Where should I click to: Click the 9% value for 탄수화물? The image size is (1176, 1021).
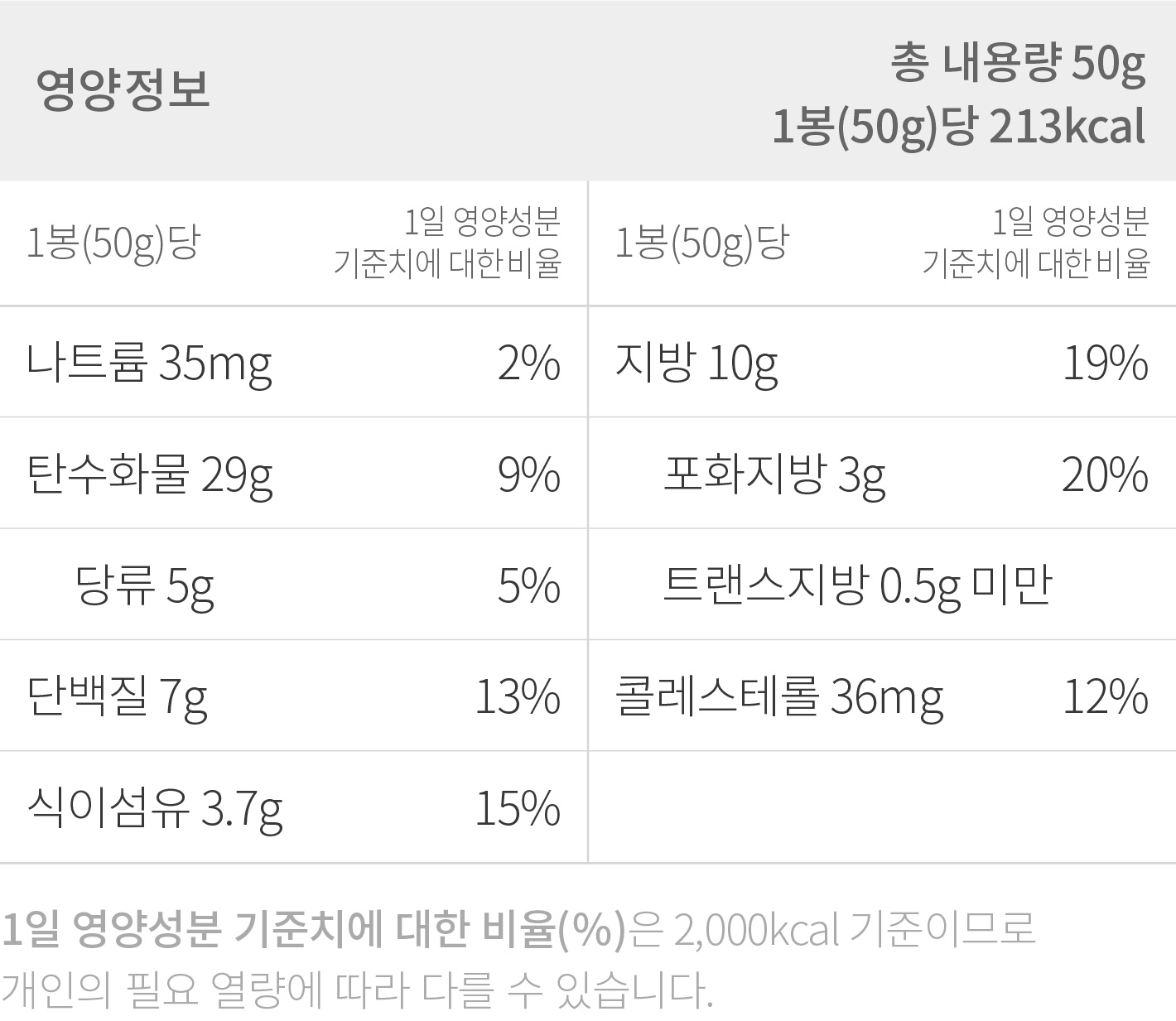tap(528, 475)
